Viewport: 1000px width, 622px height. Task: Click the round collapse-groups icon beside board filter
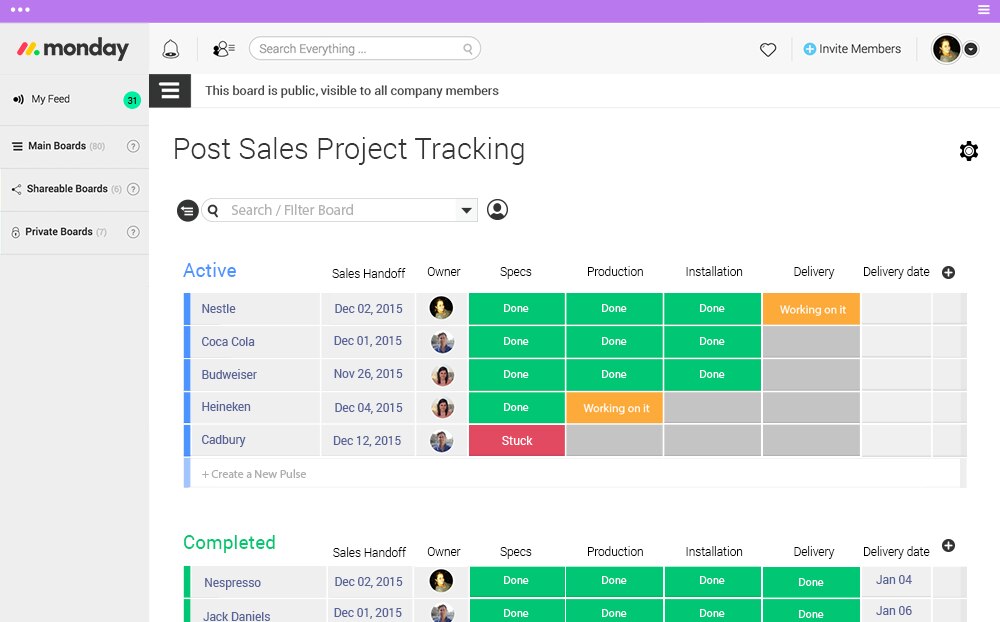pyautogui.click(x=188, y=211)
